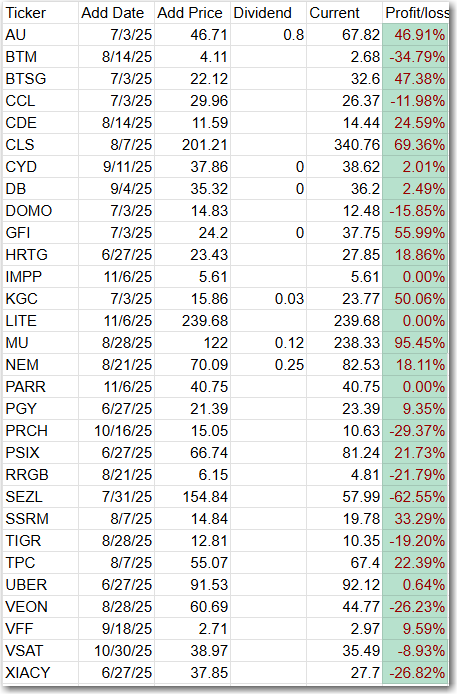Click the Dividend header cell
Viewport: 457px width, 694px height.
pyautogui.click(x=269, y=13)
